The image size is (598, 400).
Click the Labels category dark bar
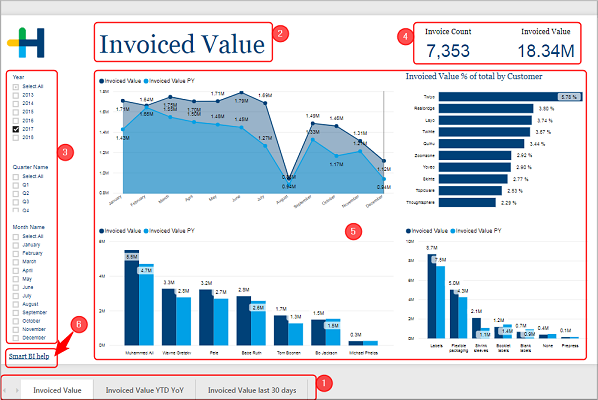[x=432, y=296]
